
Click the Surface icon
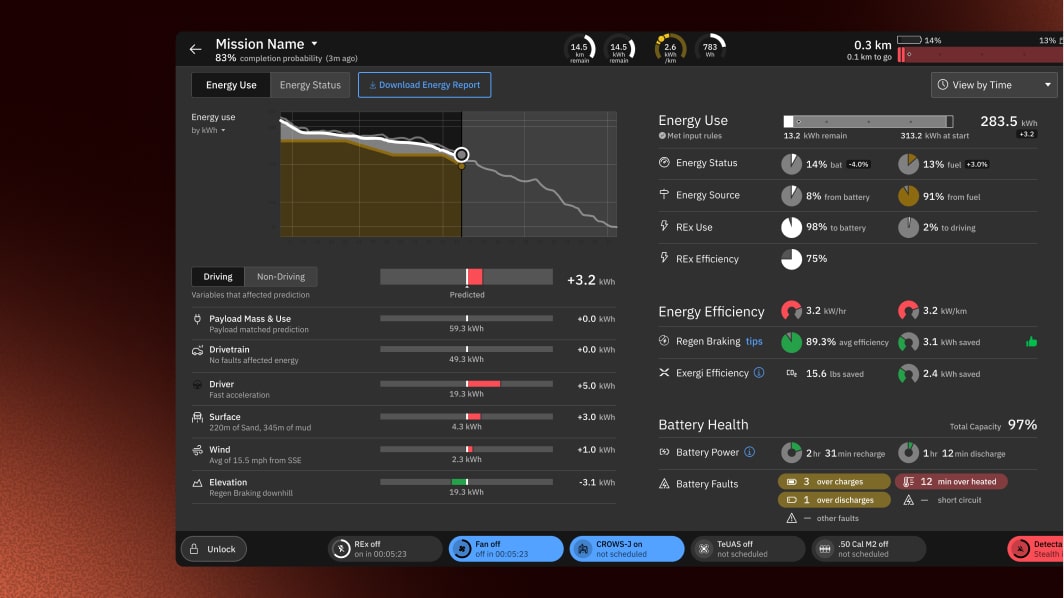pos(197,417)
